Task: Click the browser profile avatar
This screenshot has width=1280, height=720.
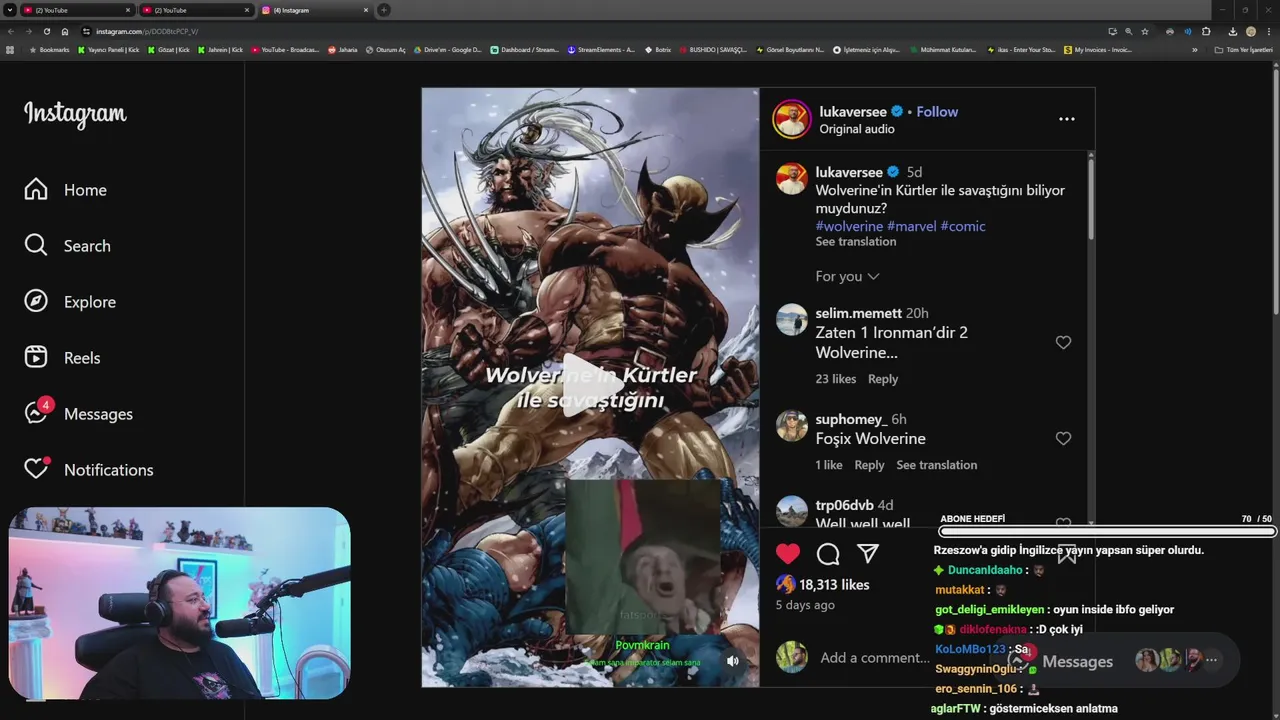Action: pyautogui.click(x=1251, y=32)
